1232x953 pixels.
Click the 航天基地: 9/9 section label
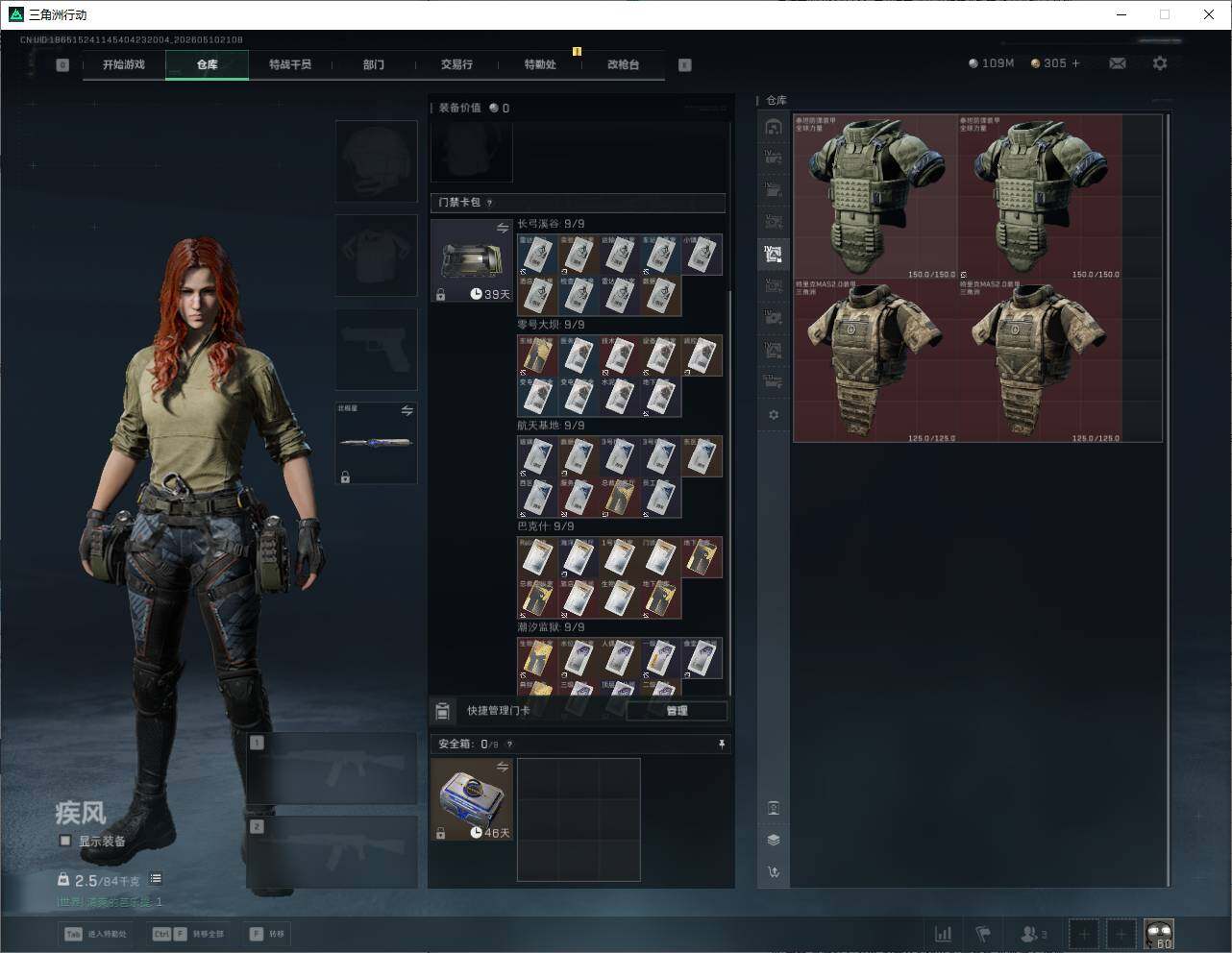[551, 426]
